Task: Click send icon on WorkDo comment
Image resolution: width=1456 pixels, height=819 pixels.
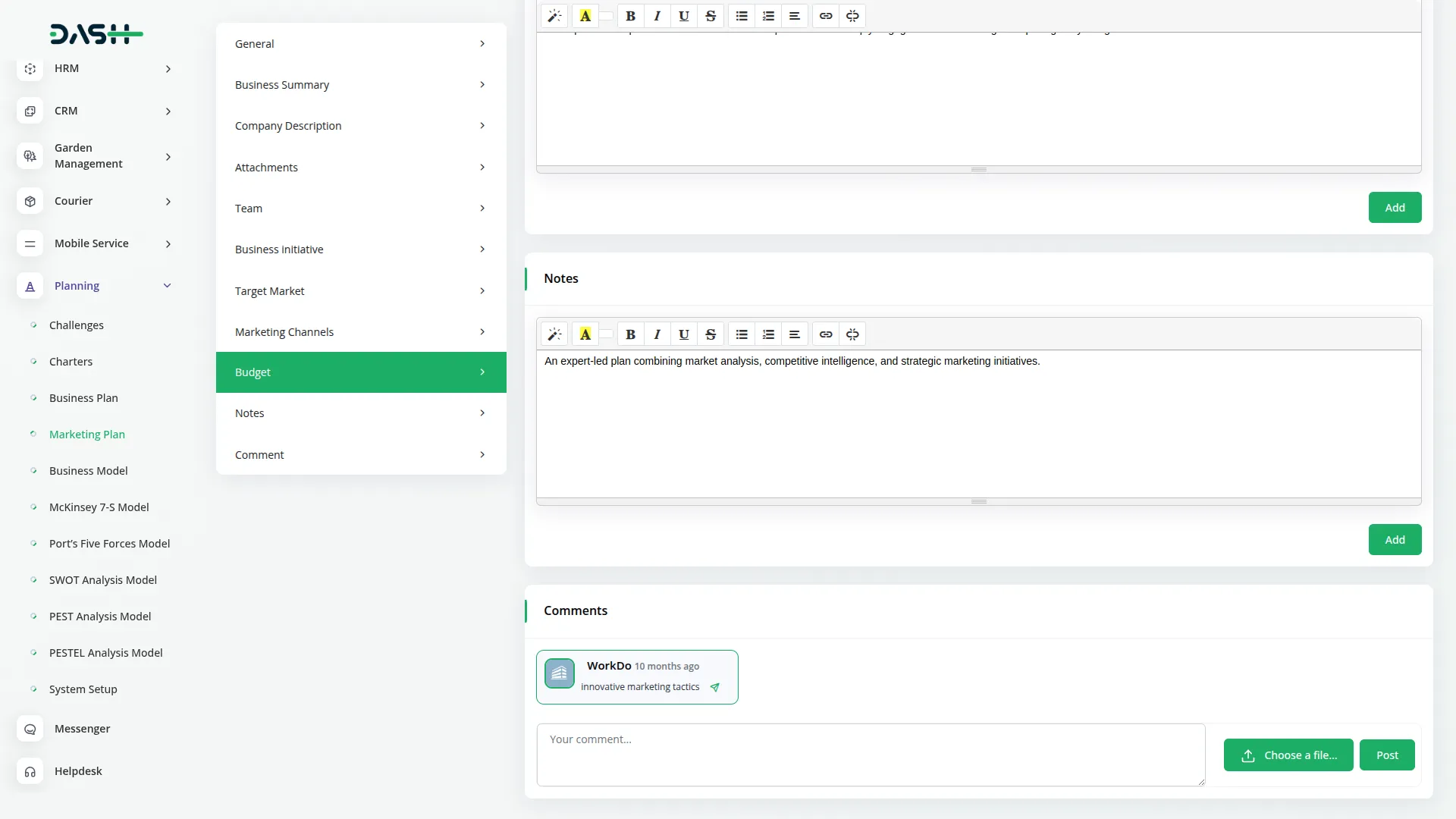Action: (x=714, y=687)
